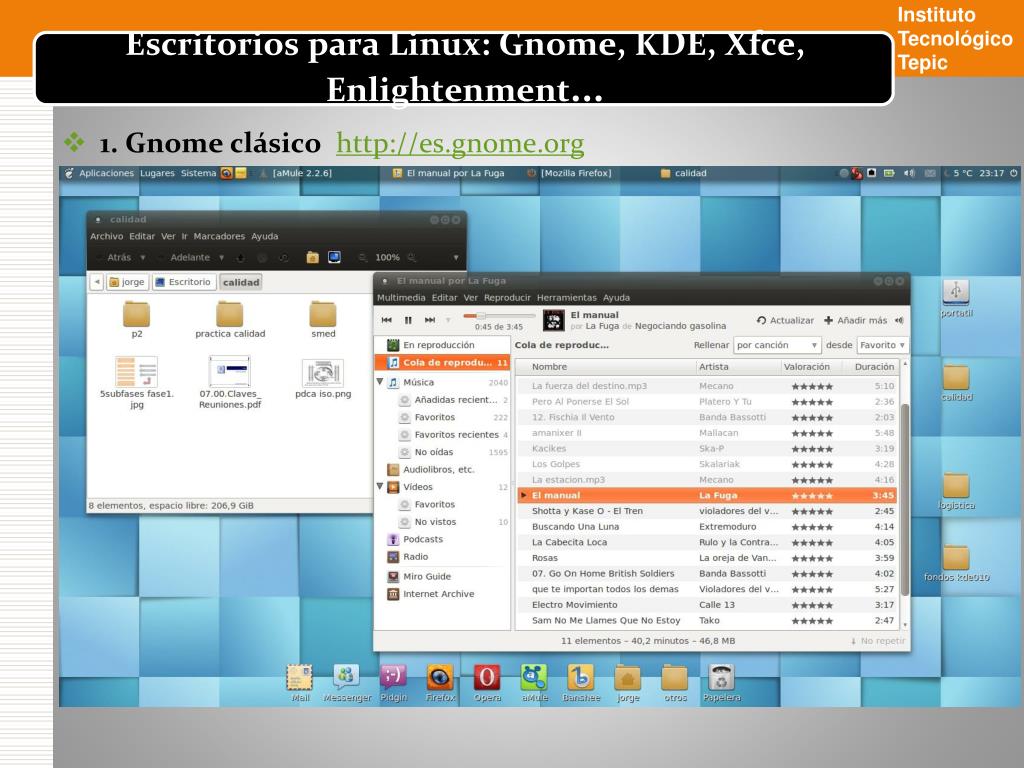The image size is (1024, 768).
Task: Open the Adelante history dropdown arrow
Action: (x=221, y=257)
